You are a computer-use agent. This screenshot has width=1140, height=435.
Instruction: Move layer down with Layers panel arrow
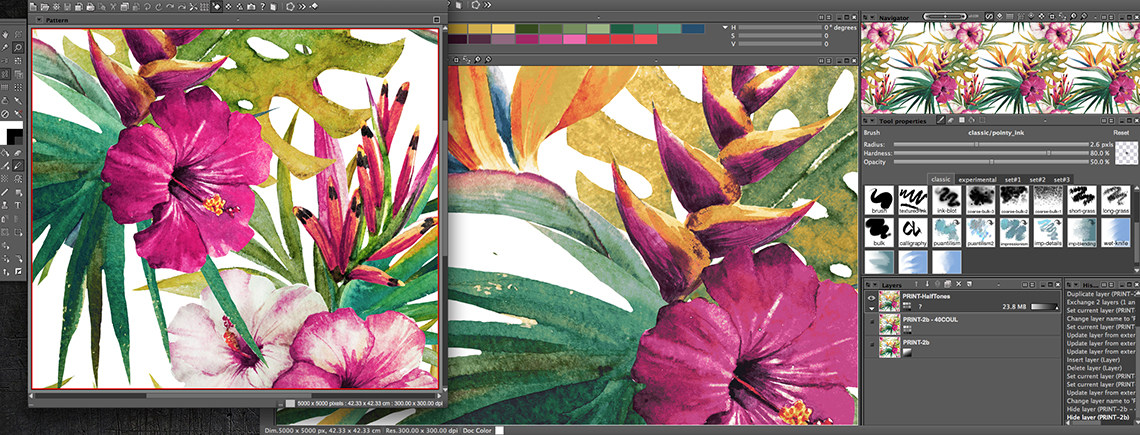pos(927,284)
